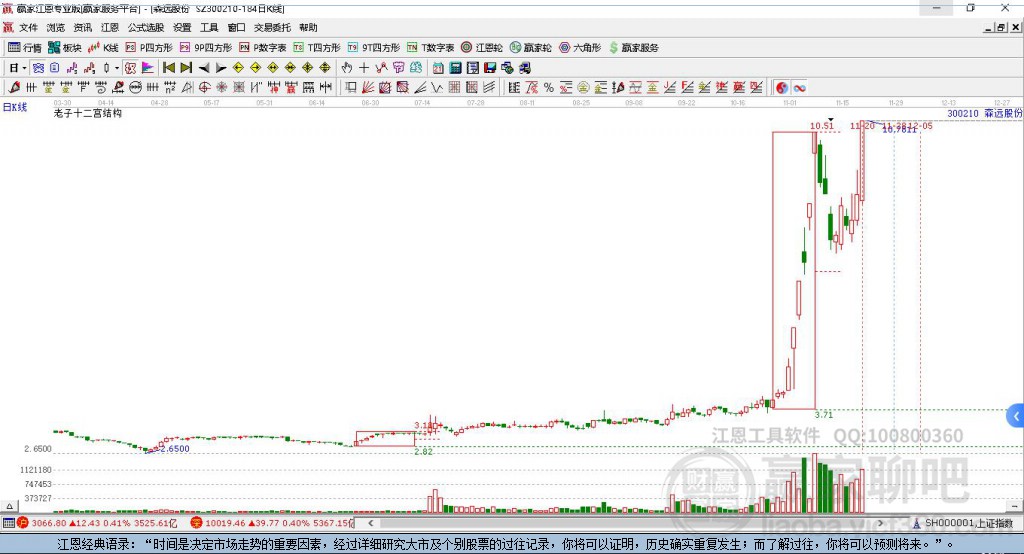Click the 3066.80 Shanghai index status value

click(48, 523)
